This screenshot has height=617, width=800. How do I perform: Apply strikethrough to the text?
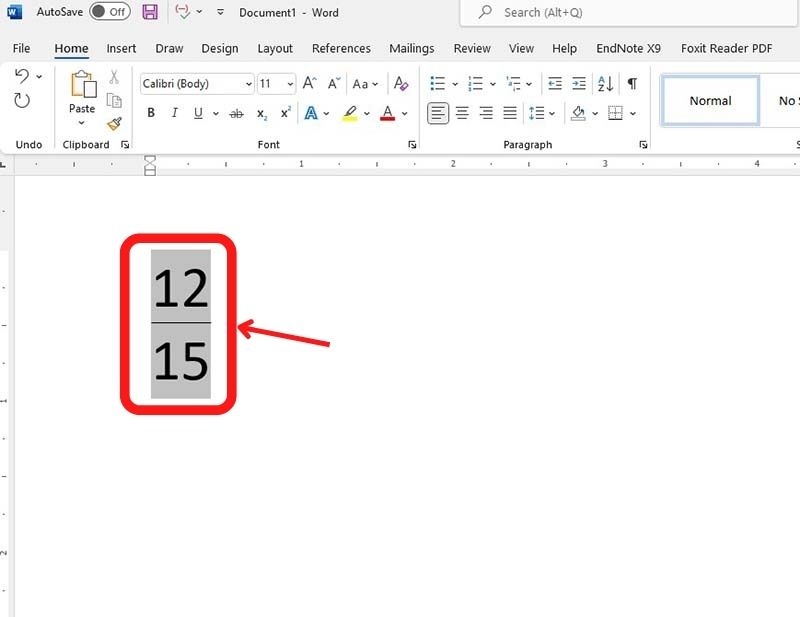tap(236, 113)
